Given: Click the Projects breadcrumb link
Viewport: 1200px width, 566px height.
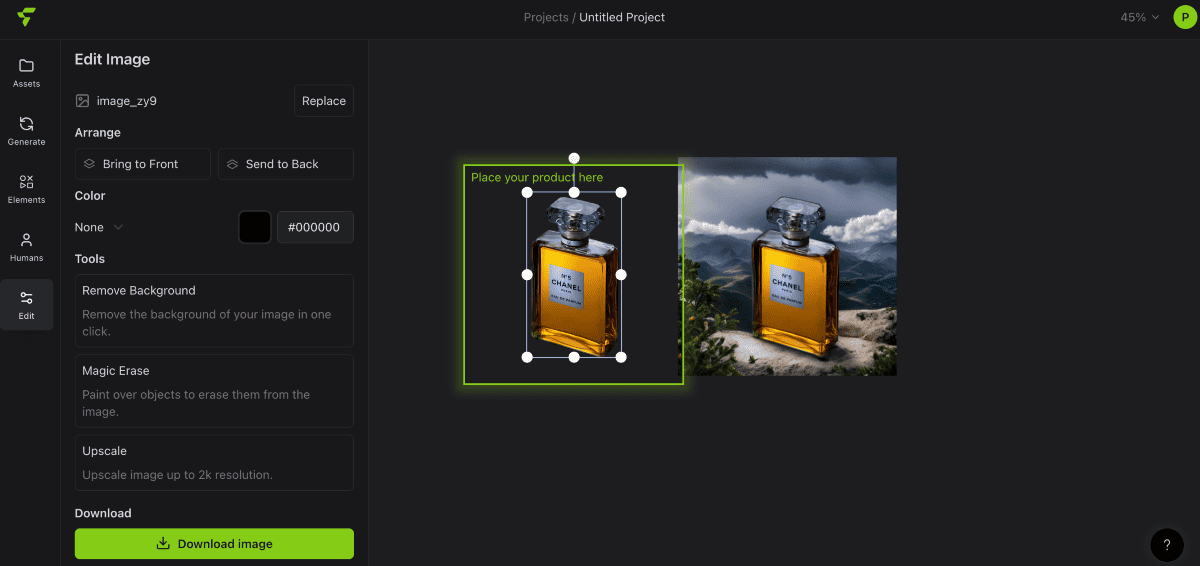Looking at the screenshot, I should click(x=545, y=17).
